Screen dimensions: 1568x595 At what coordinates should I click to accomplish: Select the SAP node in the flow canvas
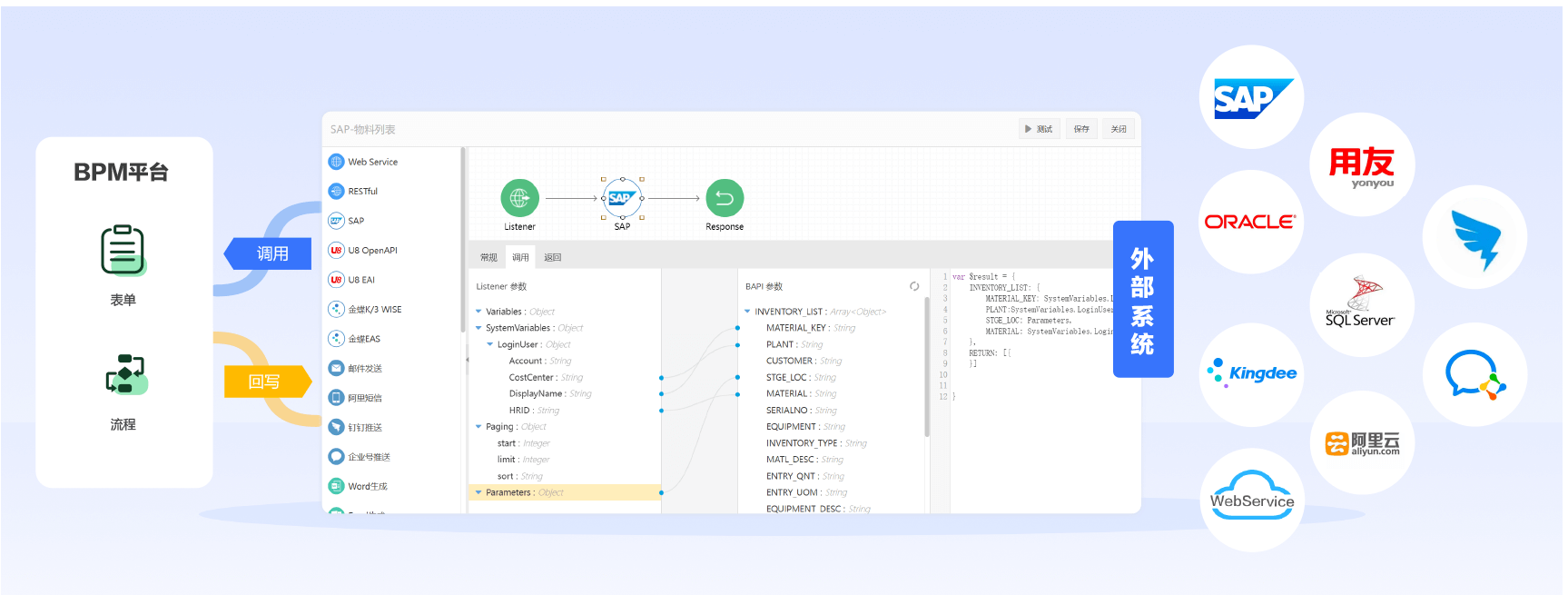pyautogui.click(x=622, y=197)
